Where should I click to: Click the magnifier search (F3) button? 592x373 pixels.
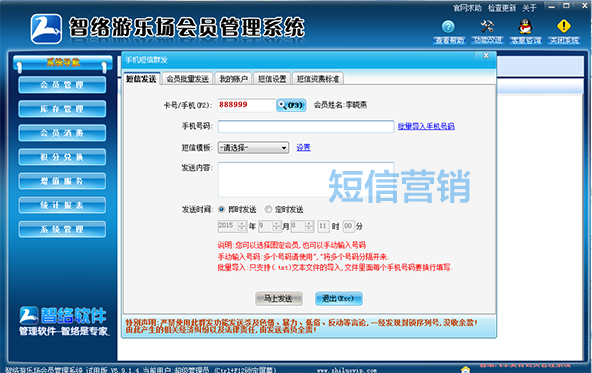291,105
